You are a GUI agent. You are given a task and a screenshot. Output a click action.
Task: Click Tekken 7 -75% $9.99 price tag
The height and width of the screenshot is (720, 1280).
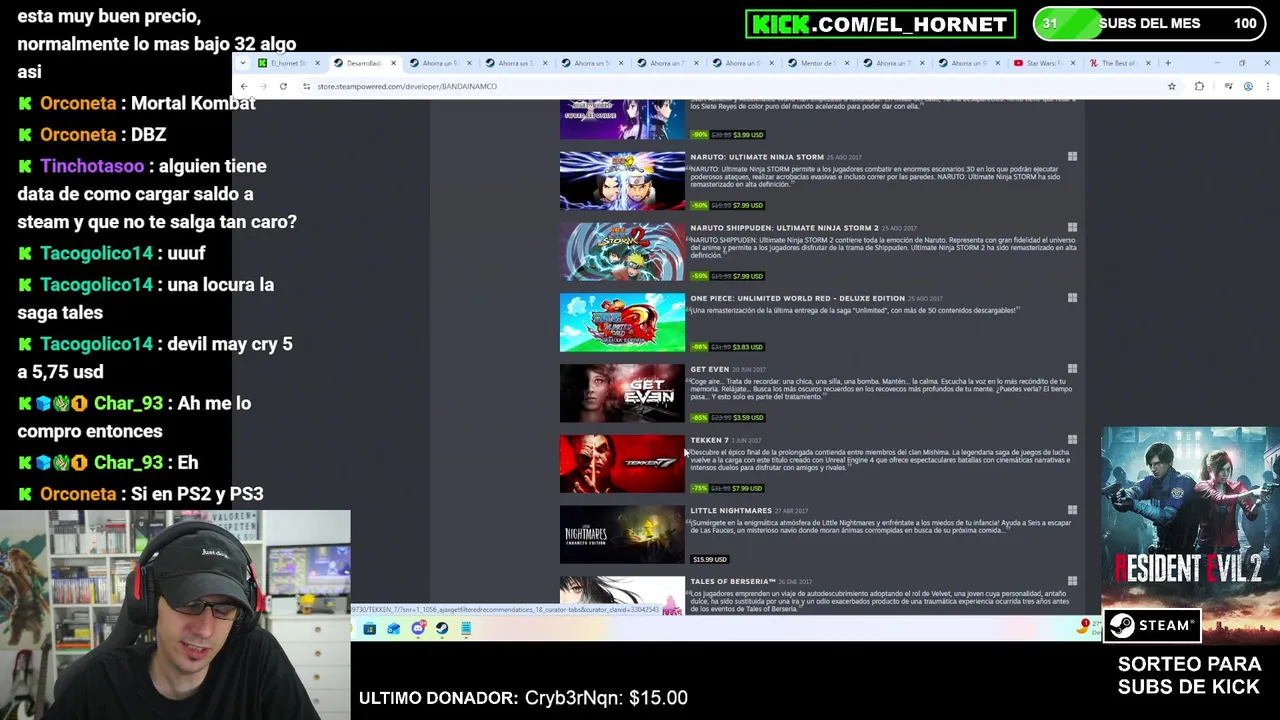pyautogui.click(x=727, y=488)
